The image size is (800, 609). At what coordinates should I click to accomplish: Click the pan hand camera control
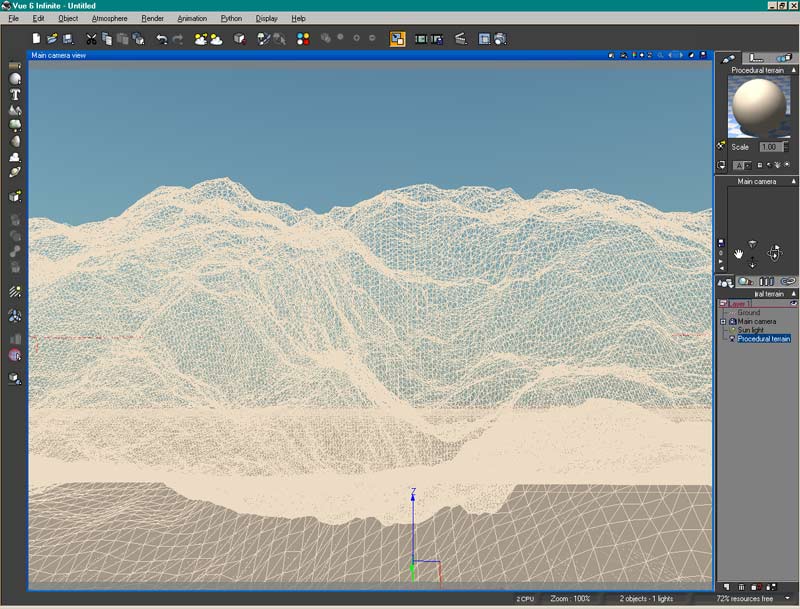739,252
